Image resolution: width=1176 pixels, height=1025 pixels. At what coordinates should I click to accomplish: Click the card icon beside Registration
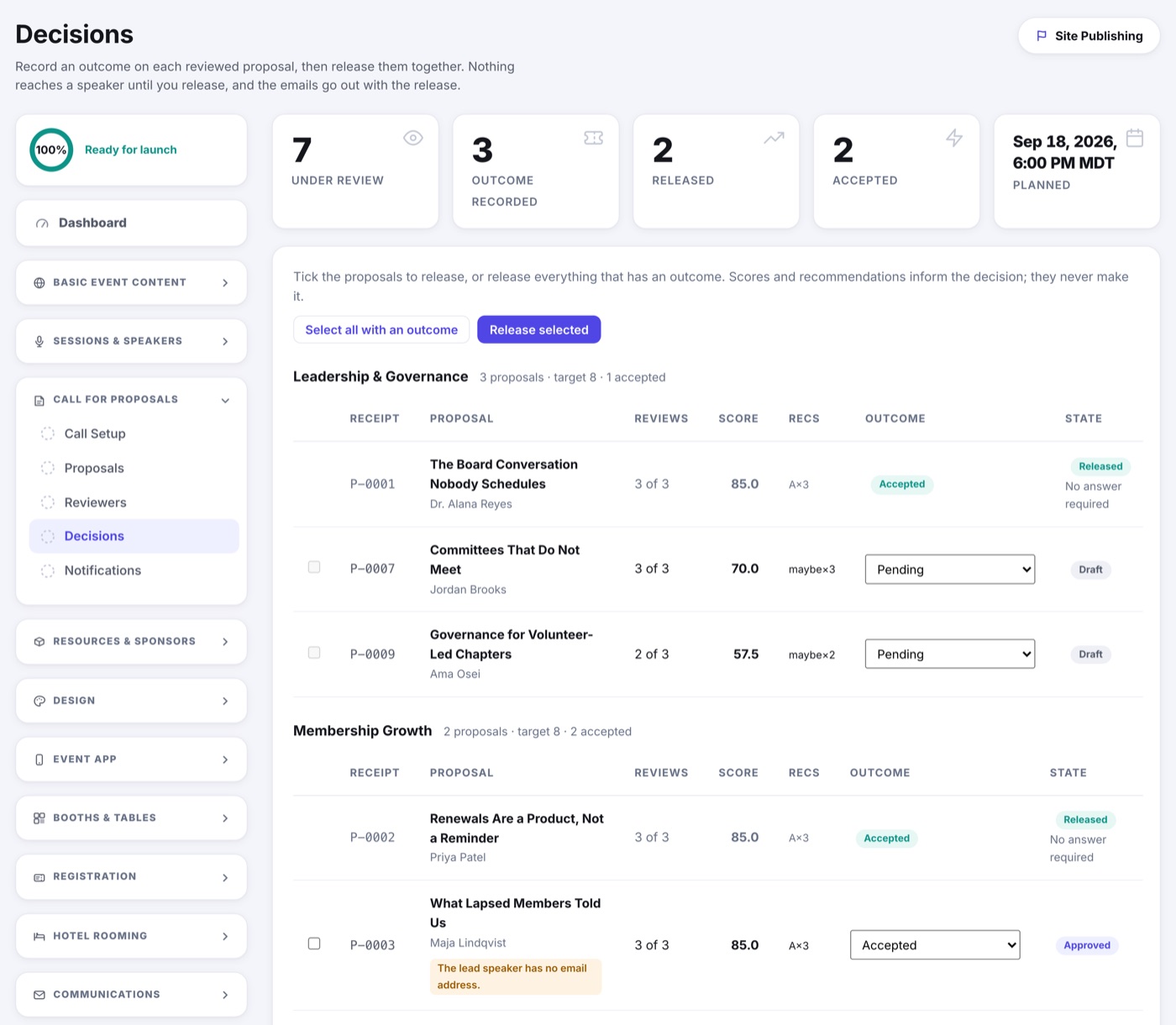click(x=39, y=877)
